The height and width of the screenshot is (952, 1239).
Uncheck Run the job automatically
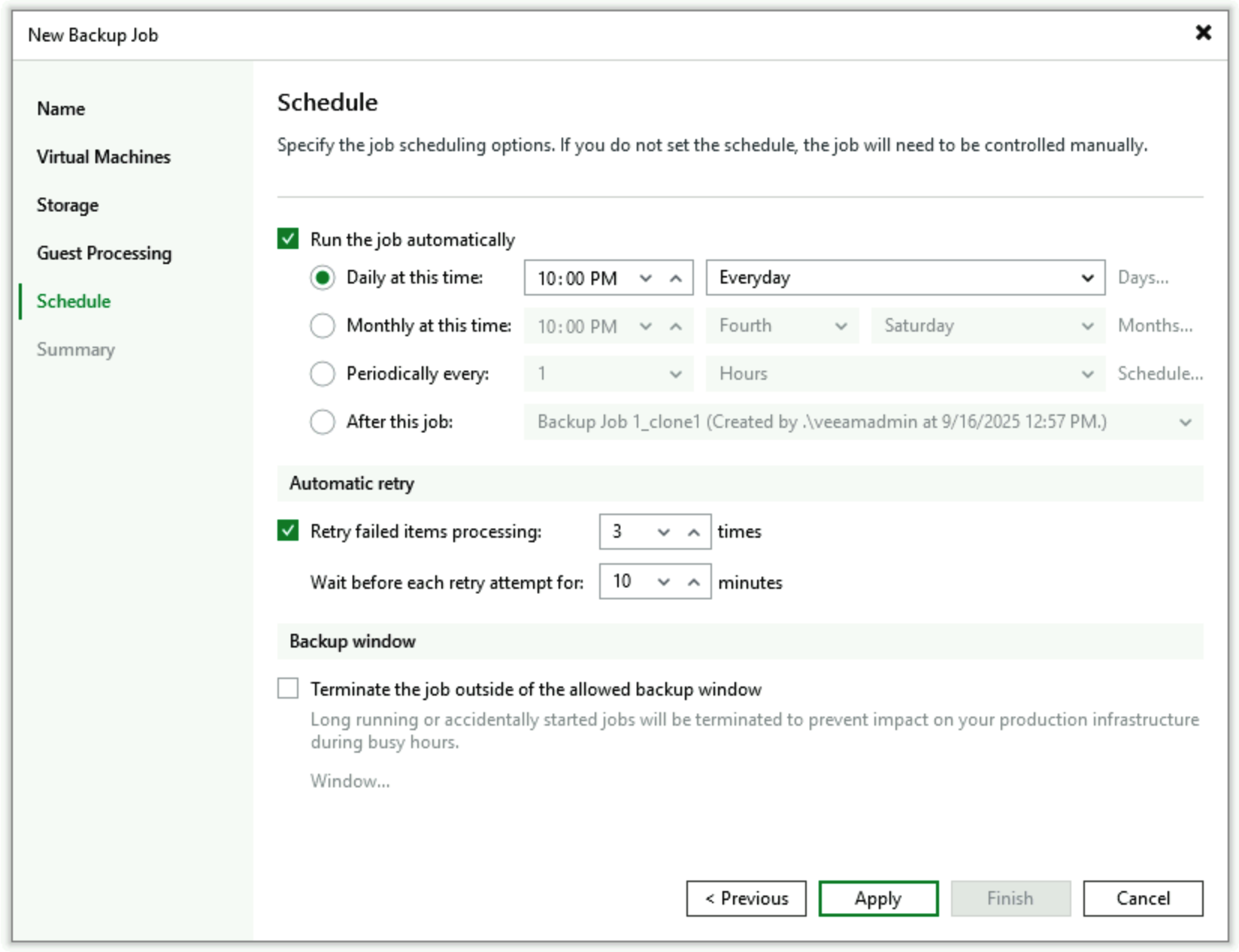point(288,239)
